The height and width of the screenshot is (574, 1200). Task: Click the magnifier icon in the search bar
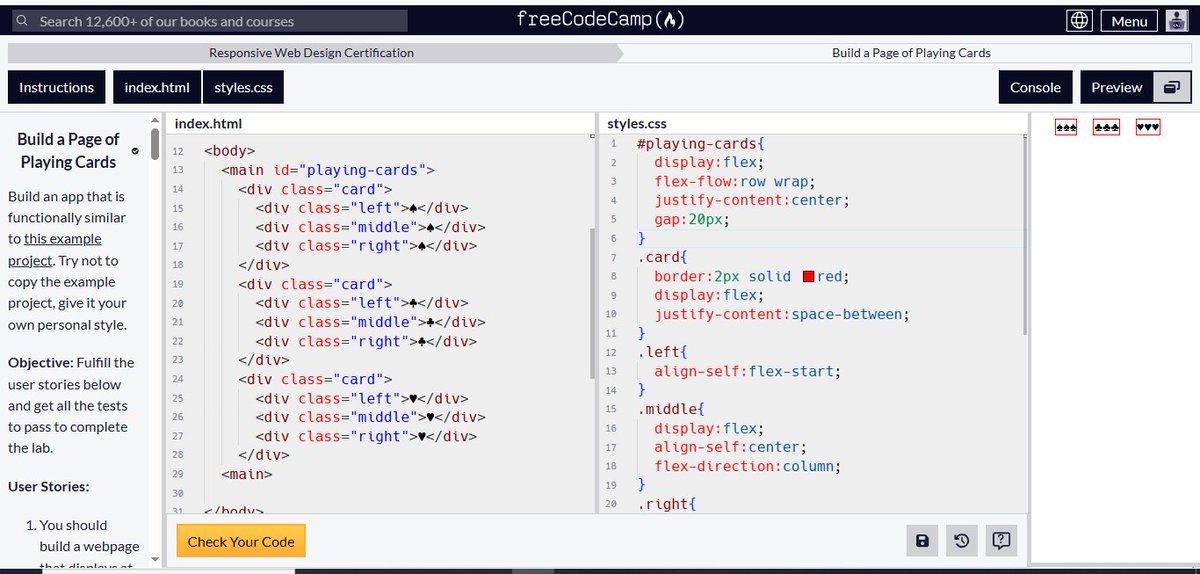tap(22, 21)
